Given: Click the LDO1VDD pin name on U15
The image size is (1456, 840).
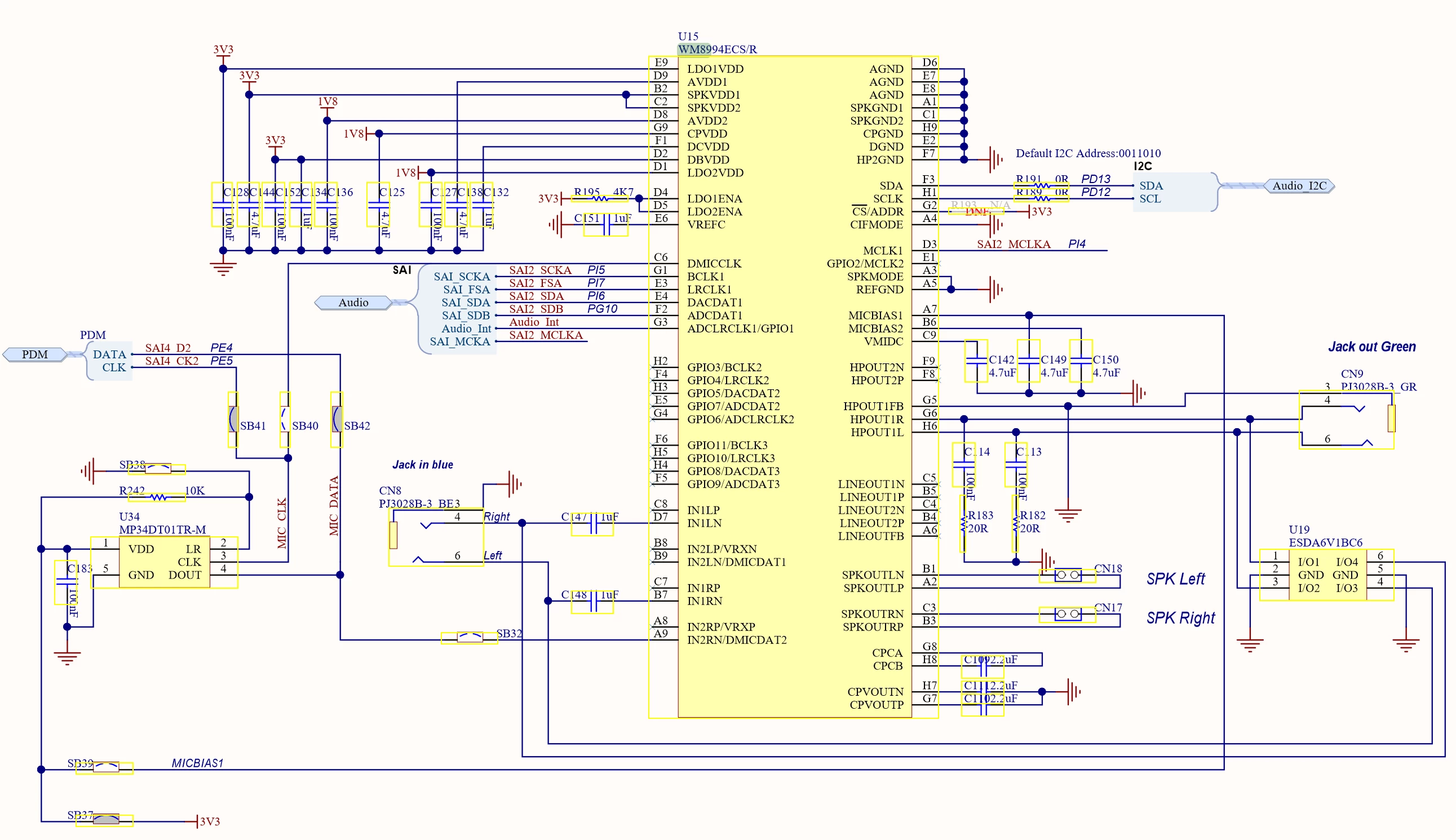Looking at the screenshot, I should click(715, 69).
